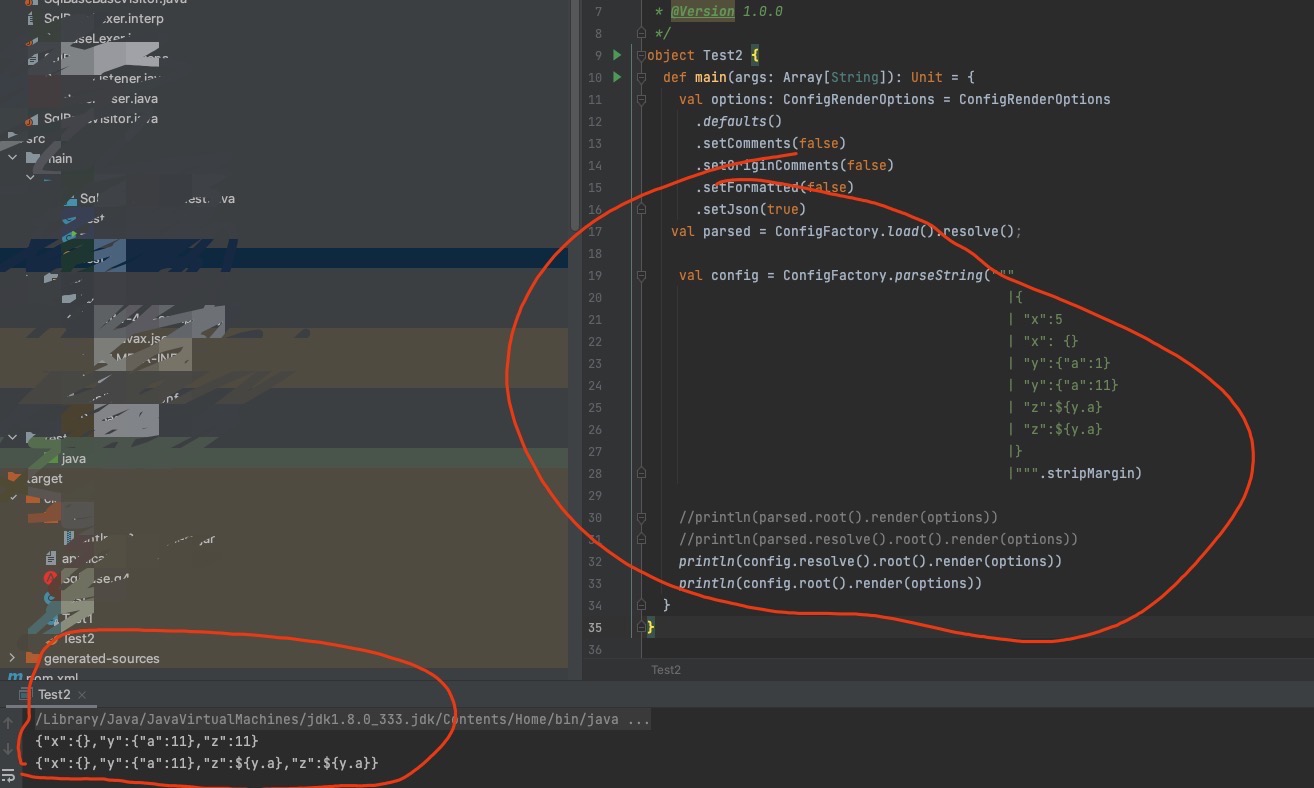Image resolution: width=1314 pixels, height=788 pixels.
Task: Run main method from line 10 gutter
Action: (617, 77)
